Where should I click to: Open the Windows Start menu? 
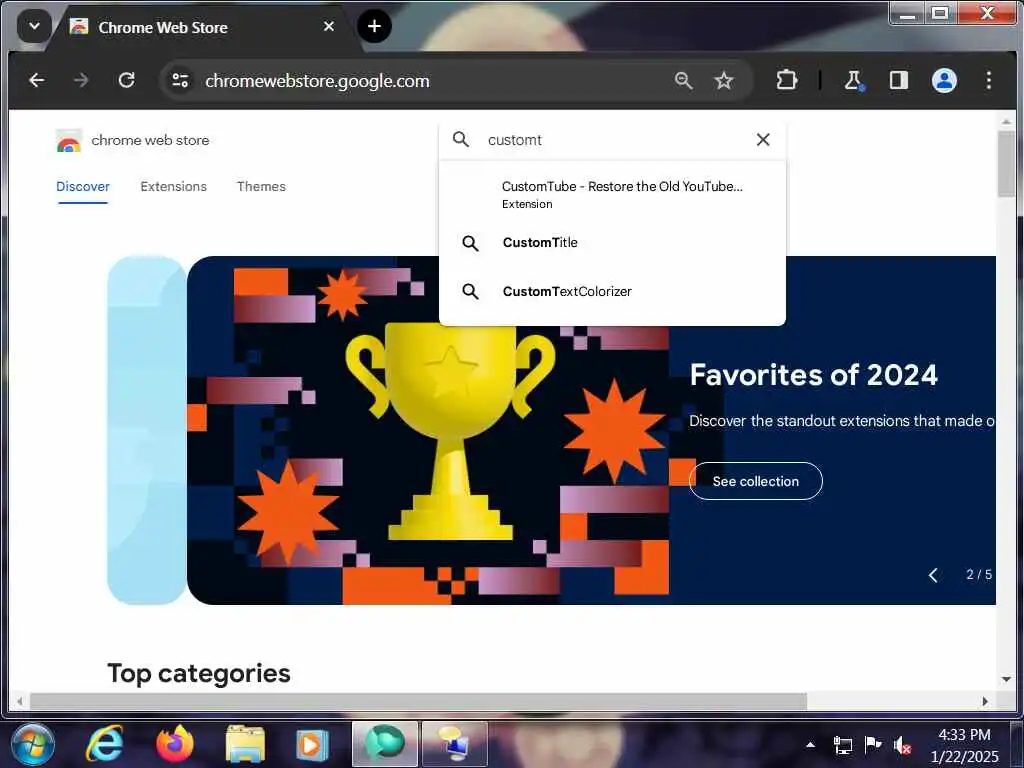pyautogui.click(x=33, y=744)
